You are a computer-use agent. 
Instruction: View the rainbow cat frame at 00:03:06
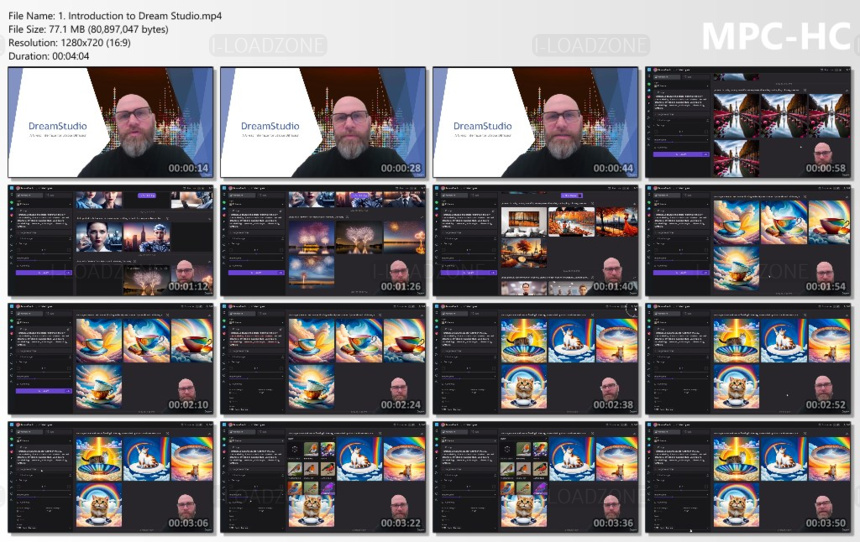coord(111,477)
